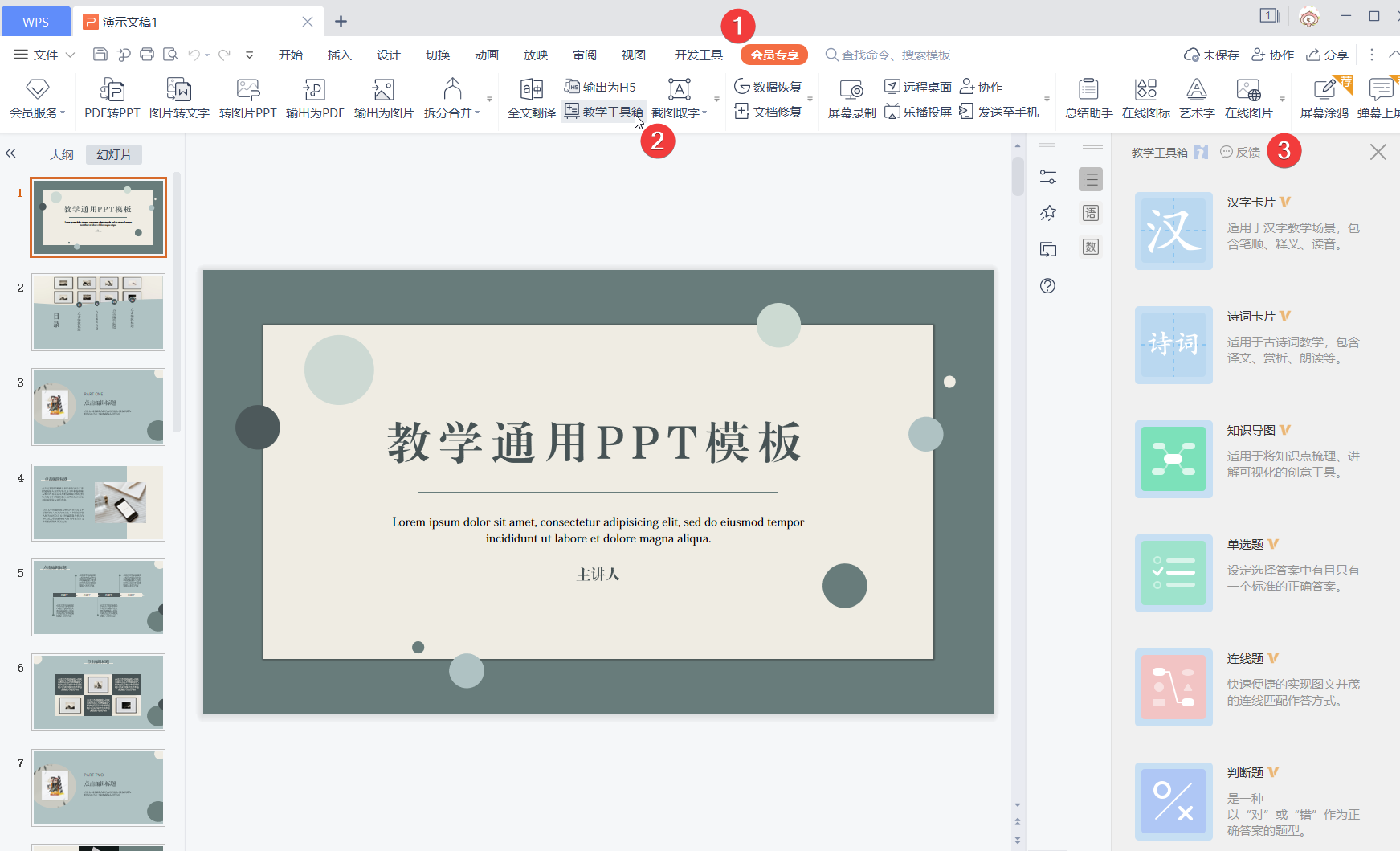Open a new document tab with plus
1400x851 pixels.
[x=341, y=21]
